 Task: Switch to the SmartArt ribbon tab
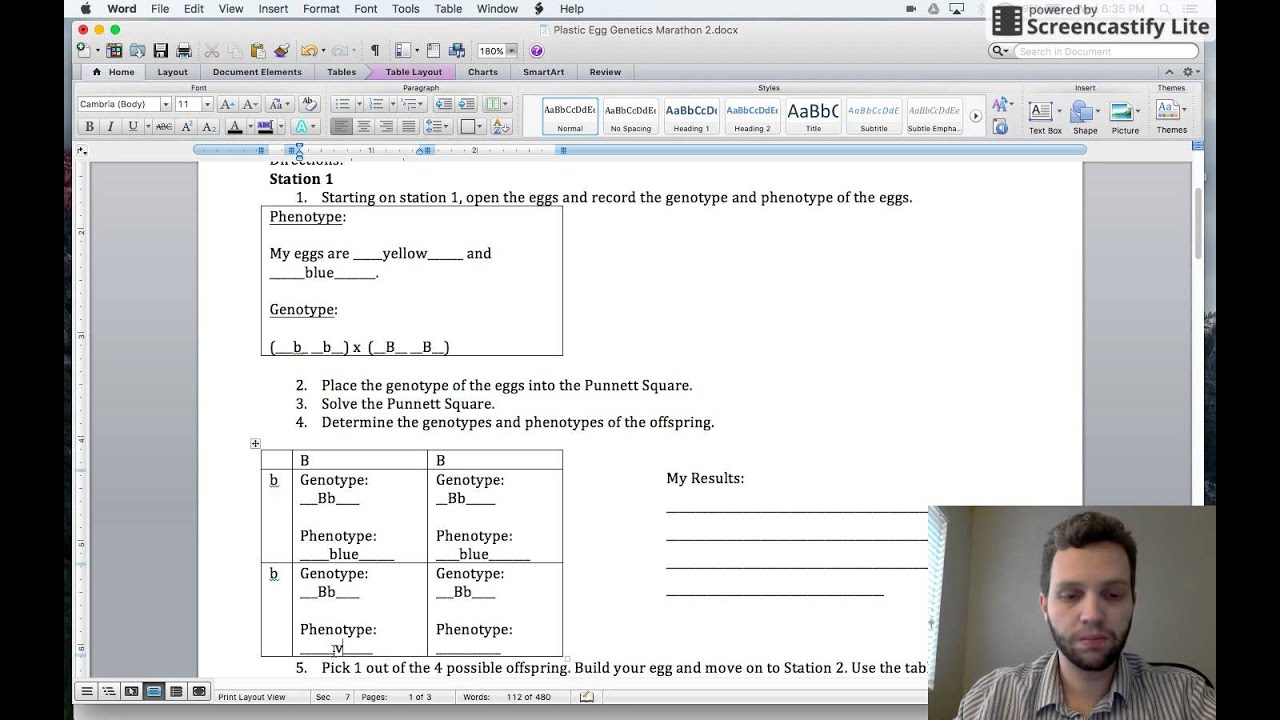(543, 72)
